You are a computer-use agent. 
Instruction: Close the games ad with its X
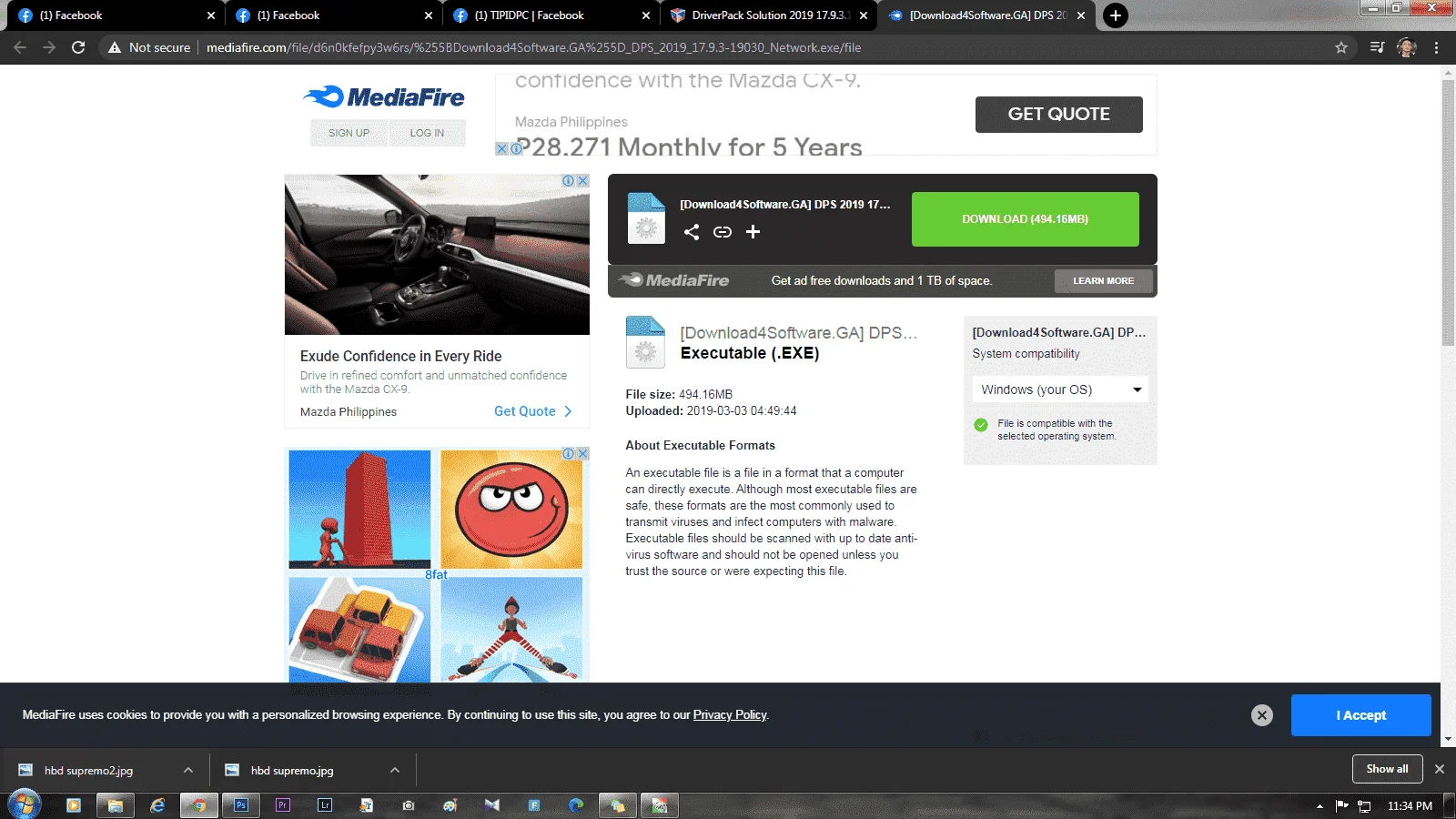point(583,453)
